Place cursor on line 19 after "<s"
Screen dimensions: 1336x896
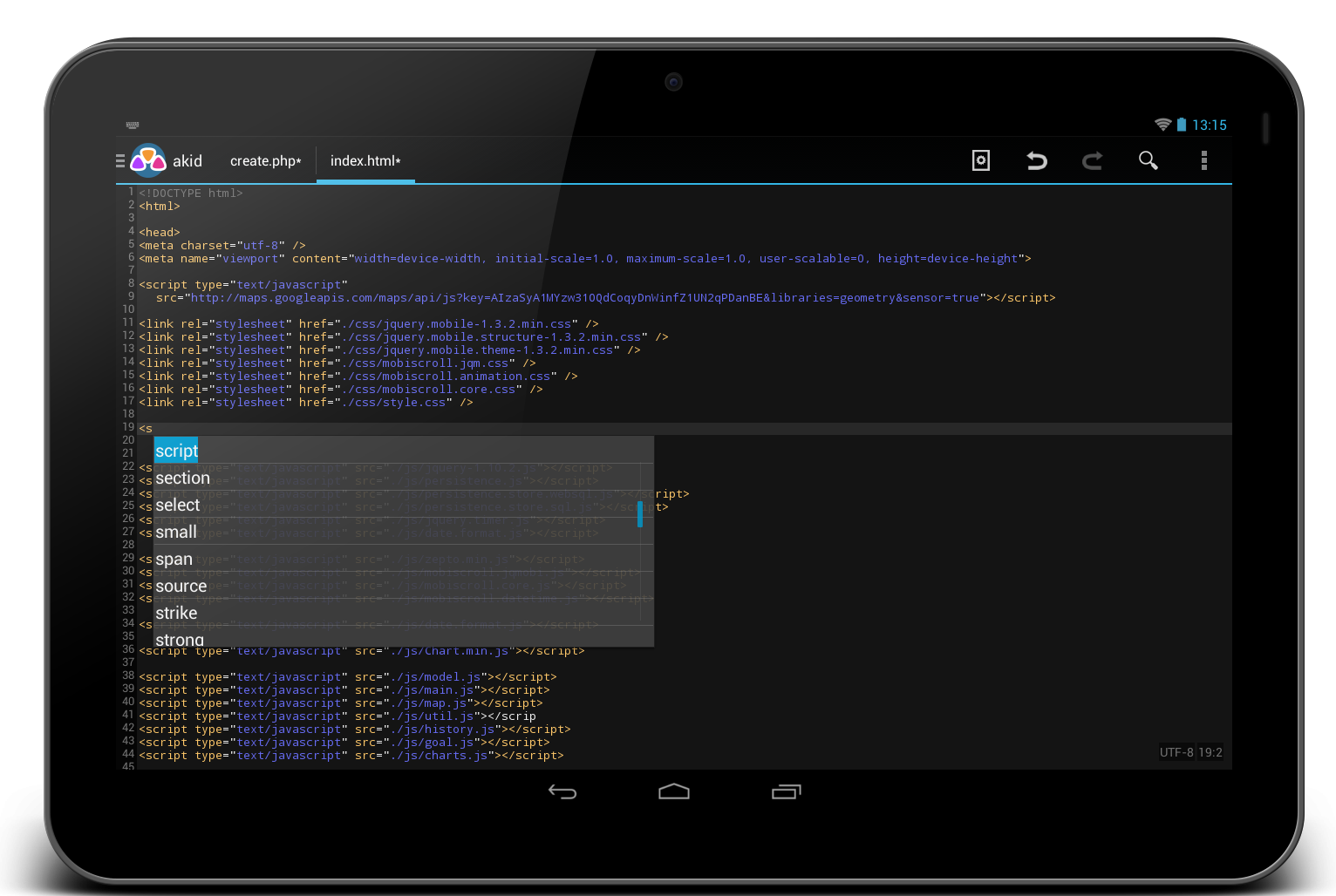(x=153, y=429)
